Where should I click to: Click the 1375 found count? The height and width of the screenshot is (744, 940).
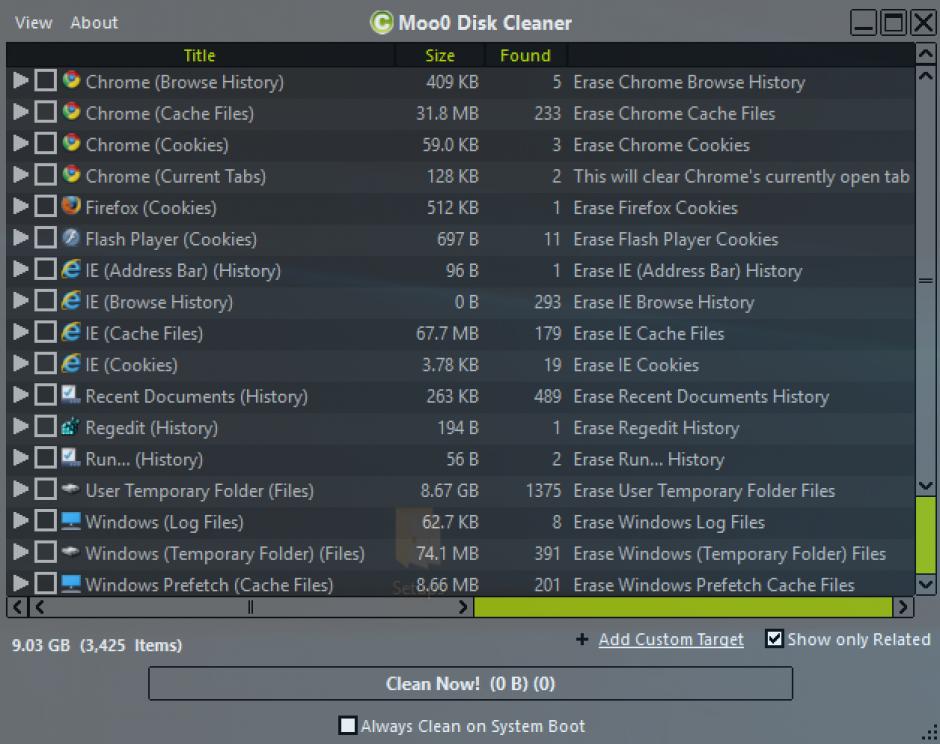coord(543,491)
